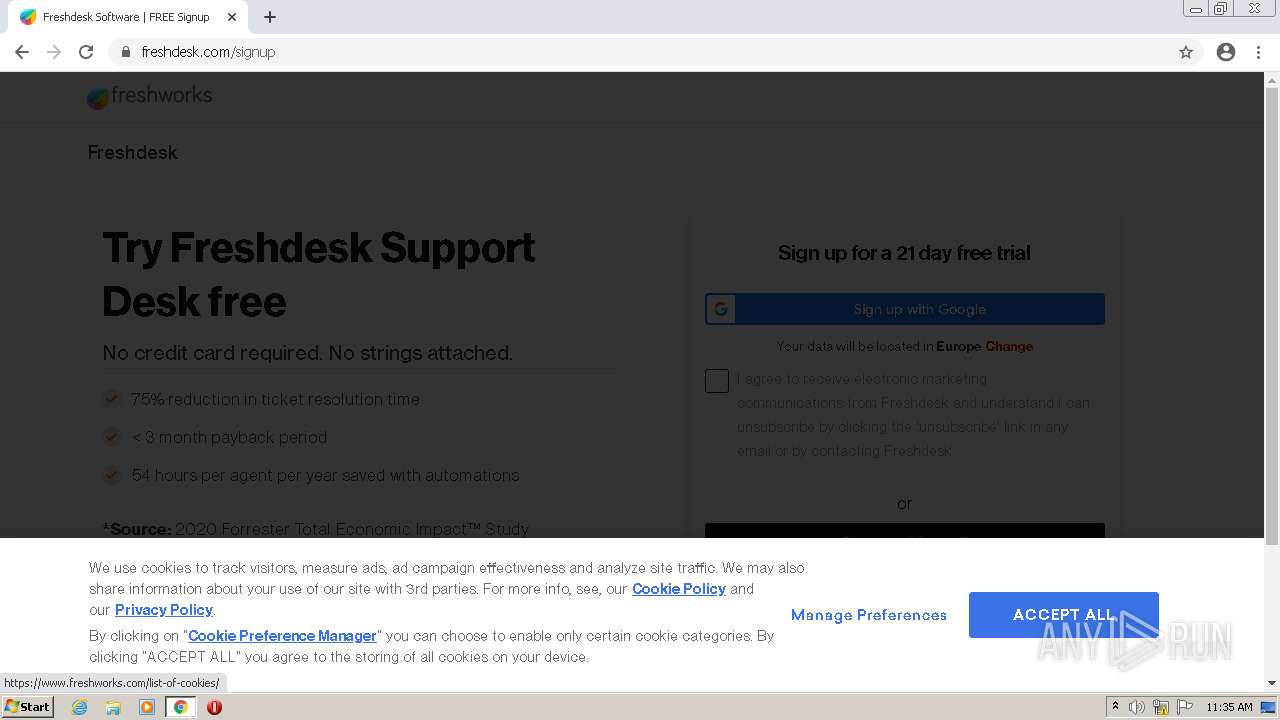This screenshot has width=1280, height=720.
Task: Click the padlock site info icon
Action: (x=125, y=52)
